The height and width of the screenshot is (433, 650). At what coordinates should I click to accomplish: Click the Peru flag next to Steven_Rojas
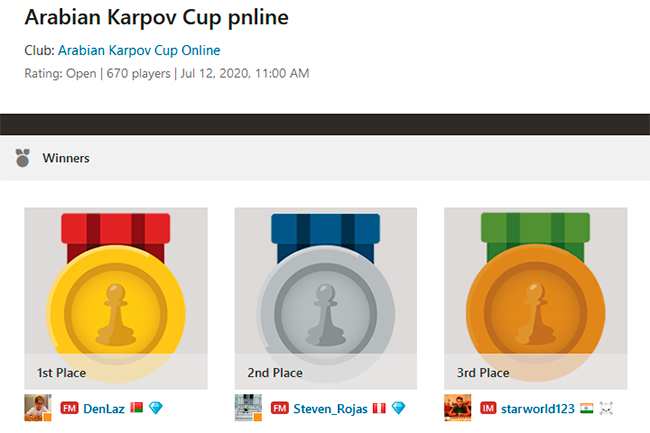tap(379, 408)
